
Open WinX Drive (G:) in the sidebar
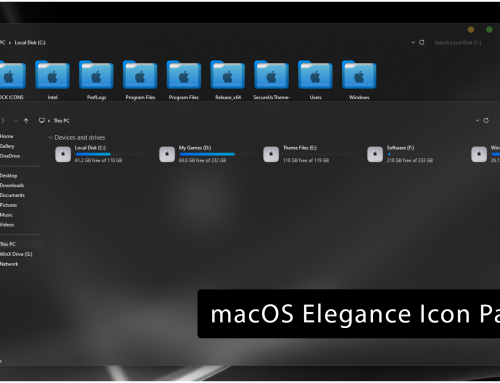point(16,254)
